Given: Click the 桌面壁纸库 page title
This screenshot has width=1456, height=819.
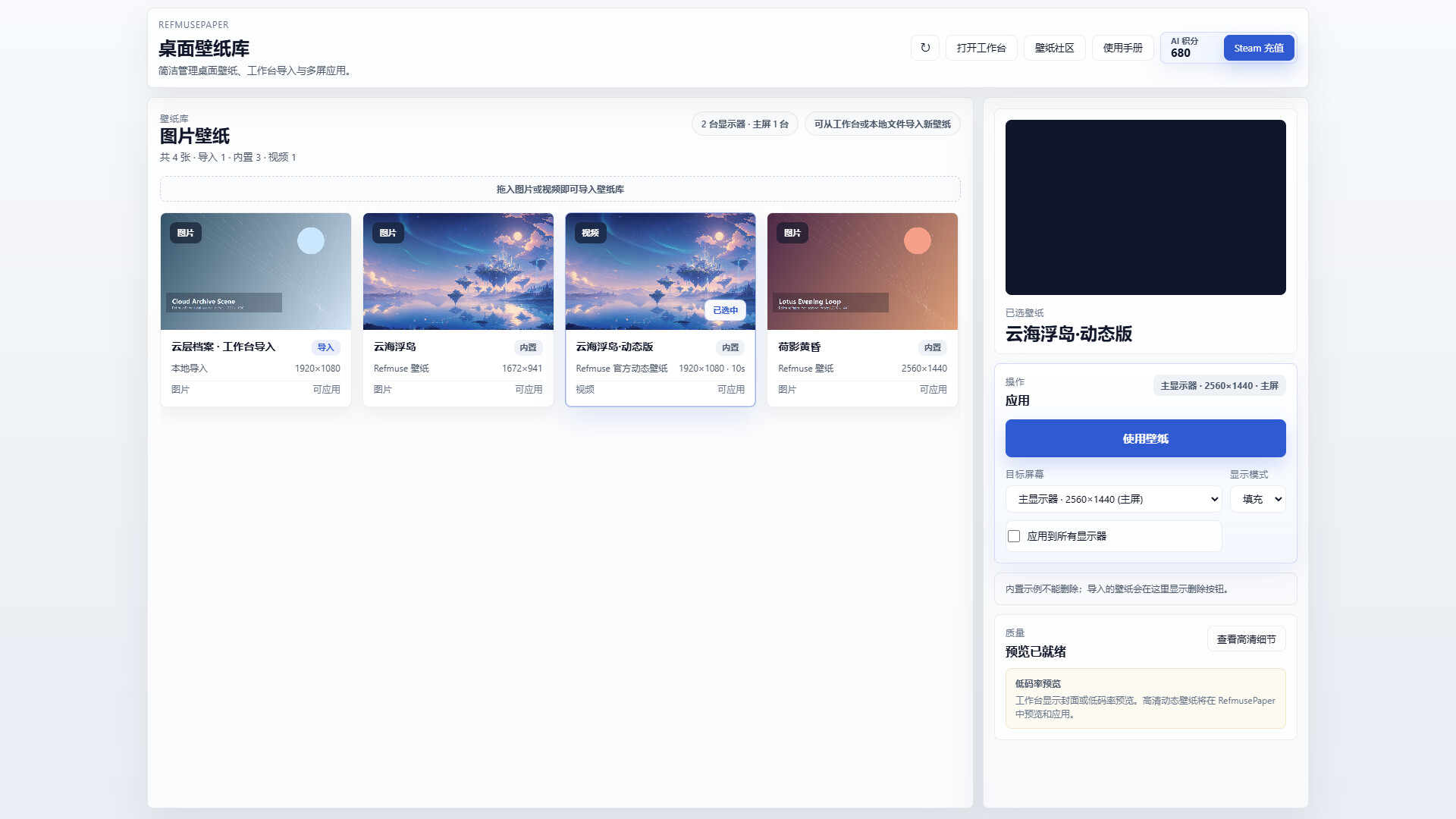Looking at the screenshot, I should pyautogui.click(x=203, y=49).
